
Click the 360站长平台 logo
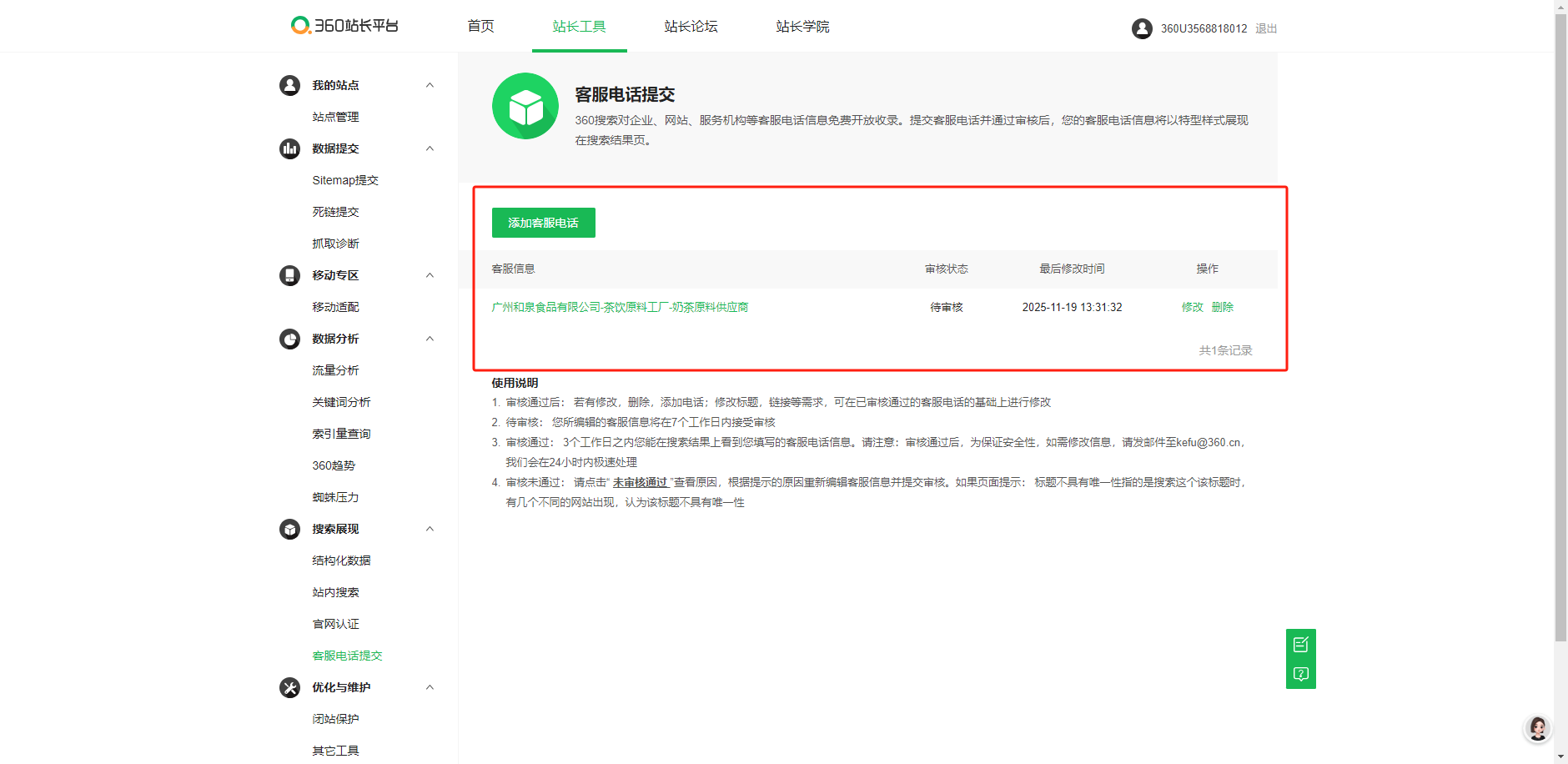point(344,26)
